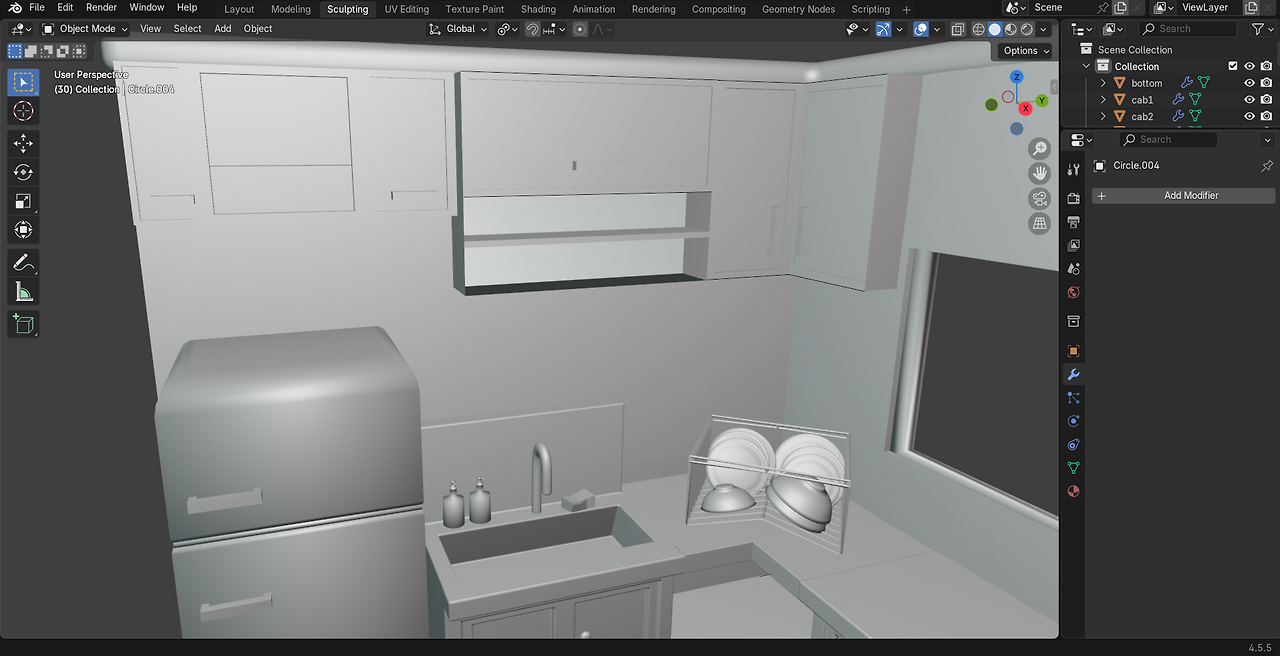Pin the Circle.004 properties context
The width and height of the screenshot is (1280, 656).
click(x=1267, y=166)
